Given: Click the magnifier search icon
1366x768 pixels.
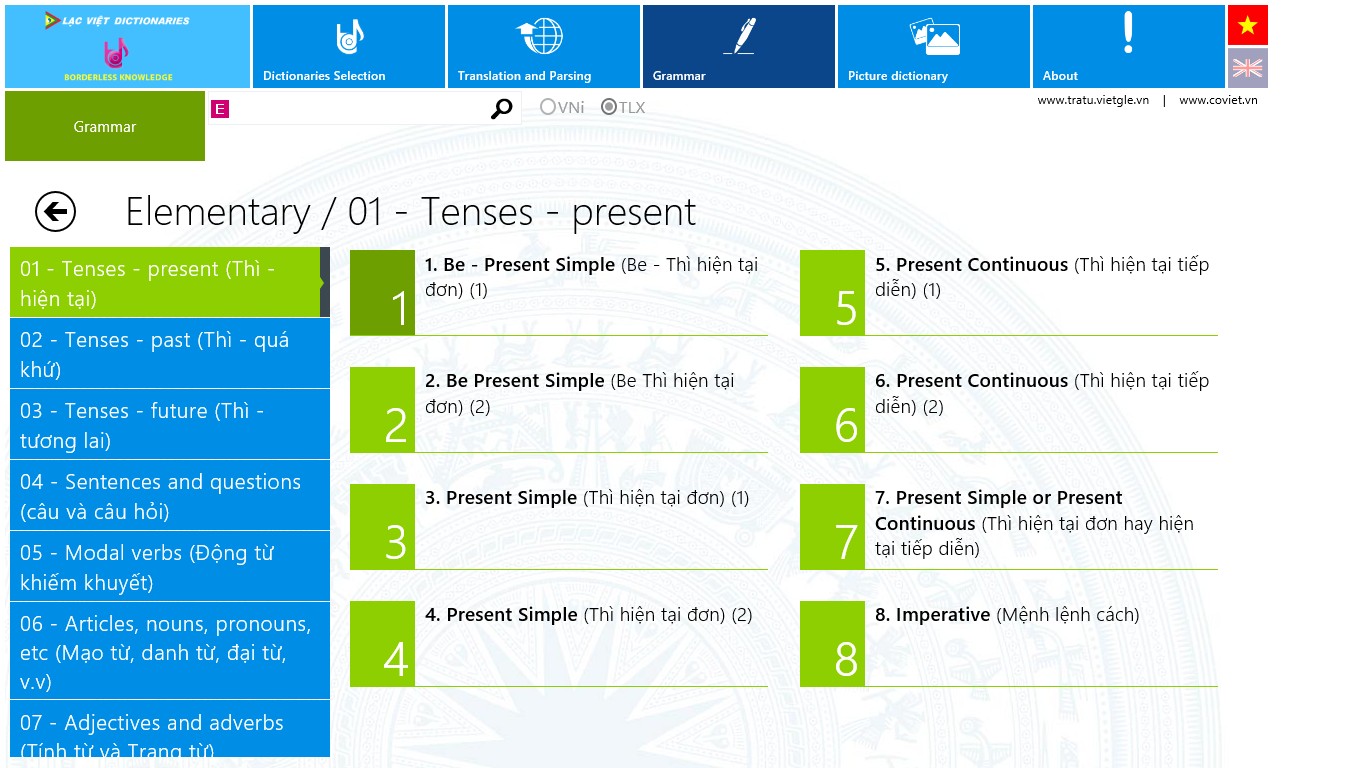Looking at the screenshot, I should click(502, 108).
